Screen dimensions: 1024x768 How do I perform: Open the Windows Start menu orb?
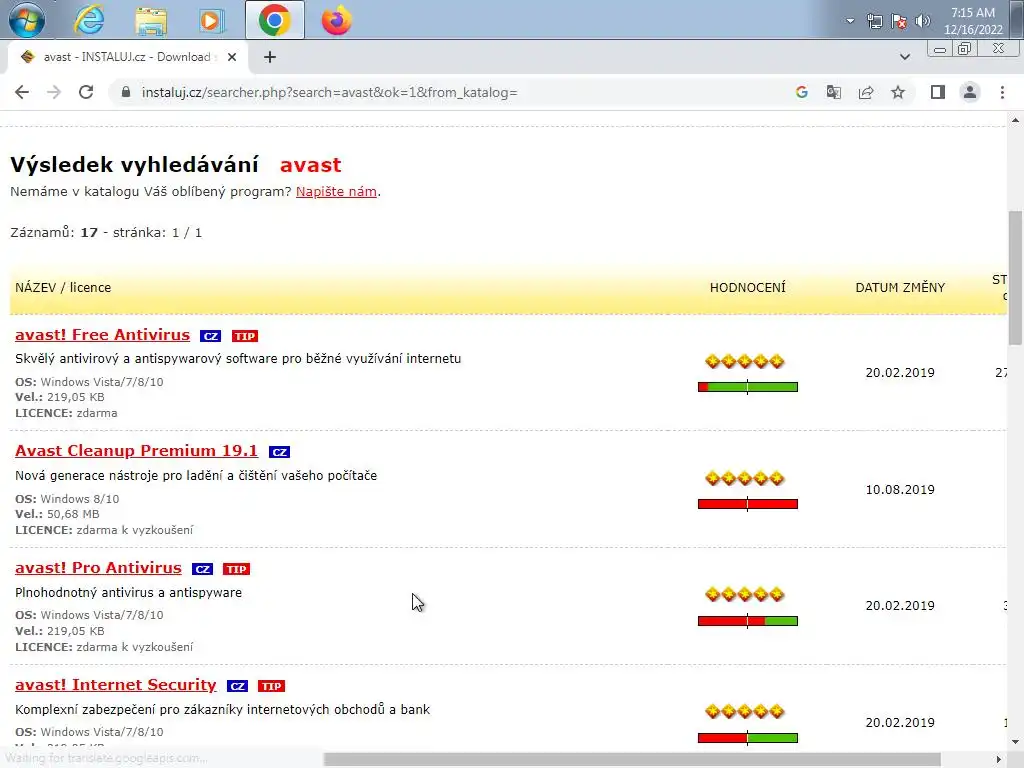(x=27, y=19)
